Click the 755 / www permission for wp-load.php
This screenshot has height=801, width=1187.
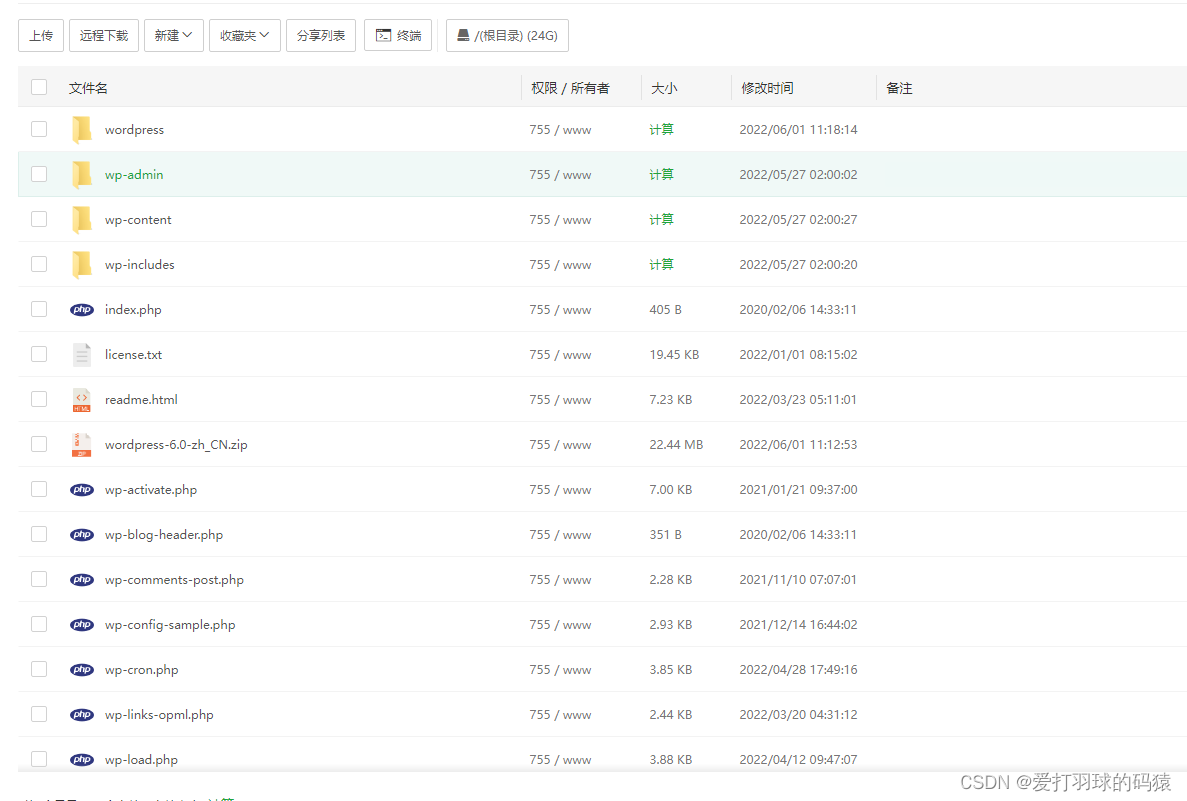pyautogui.click(x=560, y=759)
